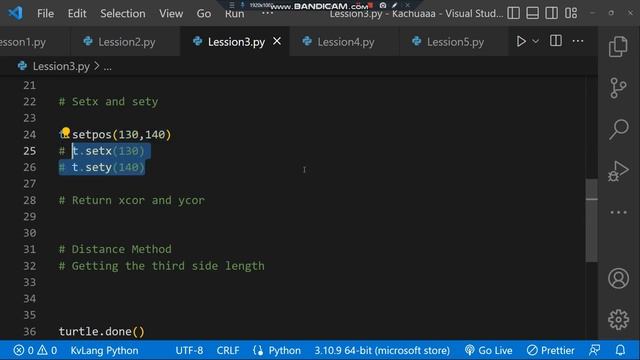Click KvLang Python status item
This screenshot has height=360, width=640.
click(104, 350)
